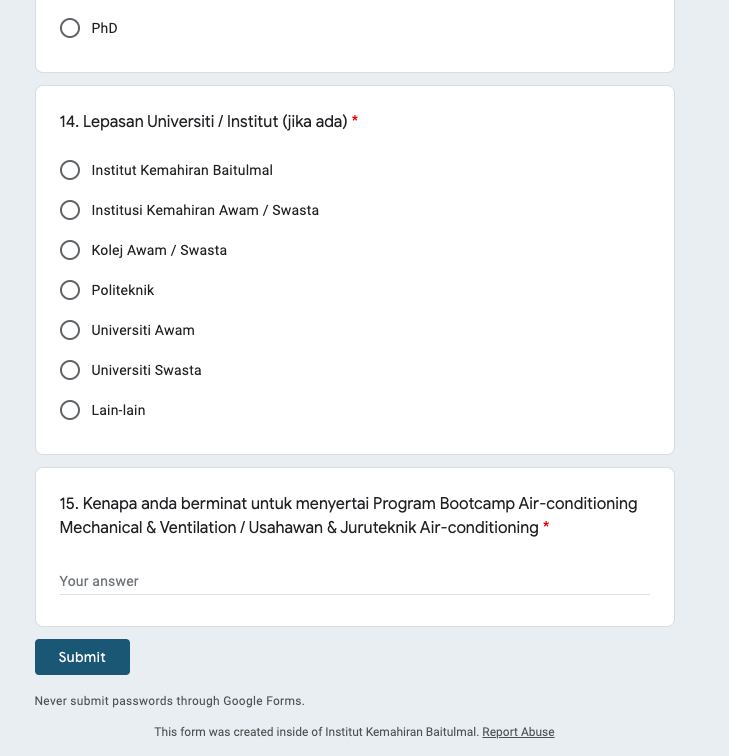Open the Report Abuse link
Viewport: 729px width, 756px height.
click(x=518, y=732)
